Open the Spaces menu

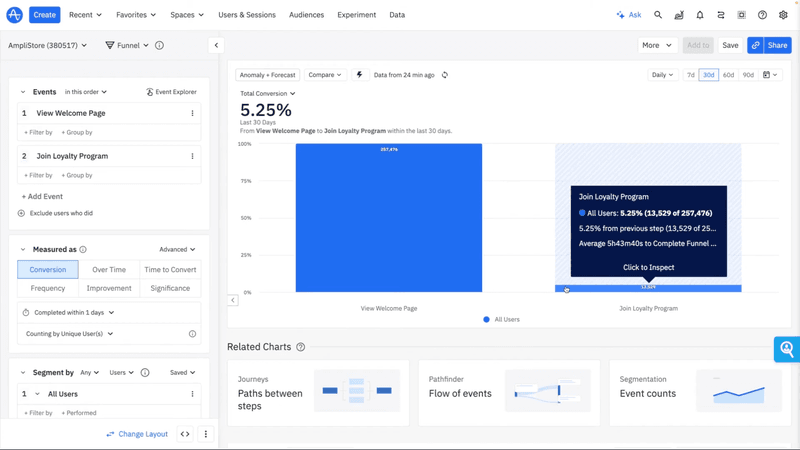pyautogui.click(x=186, y=15)
